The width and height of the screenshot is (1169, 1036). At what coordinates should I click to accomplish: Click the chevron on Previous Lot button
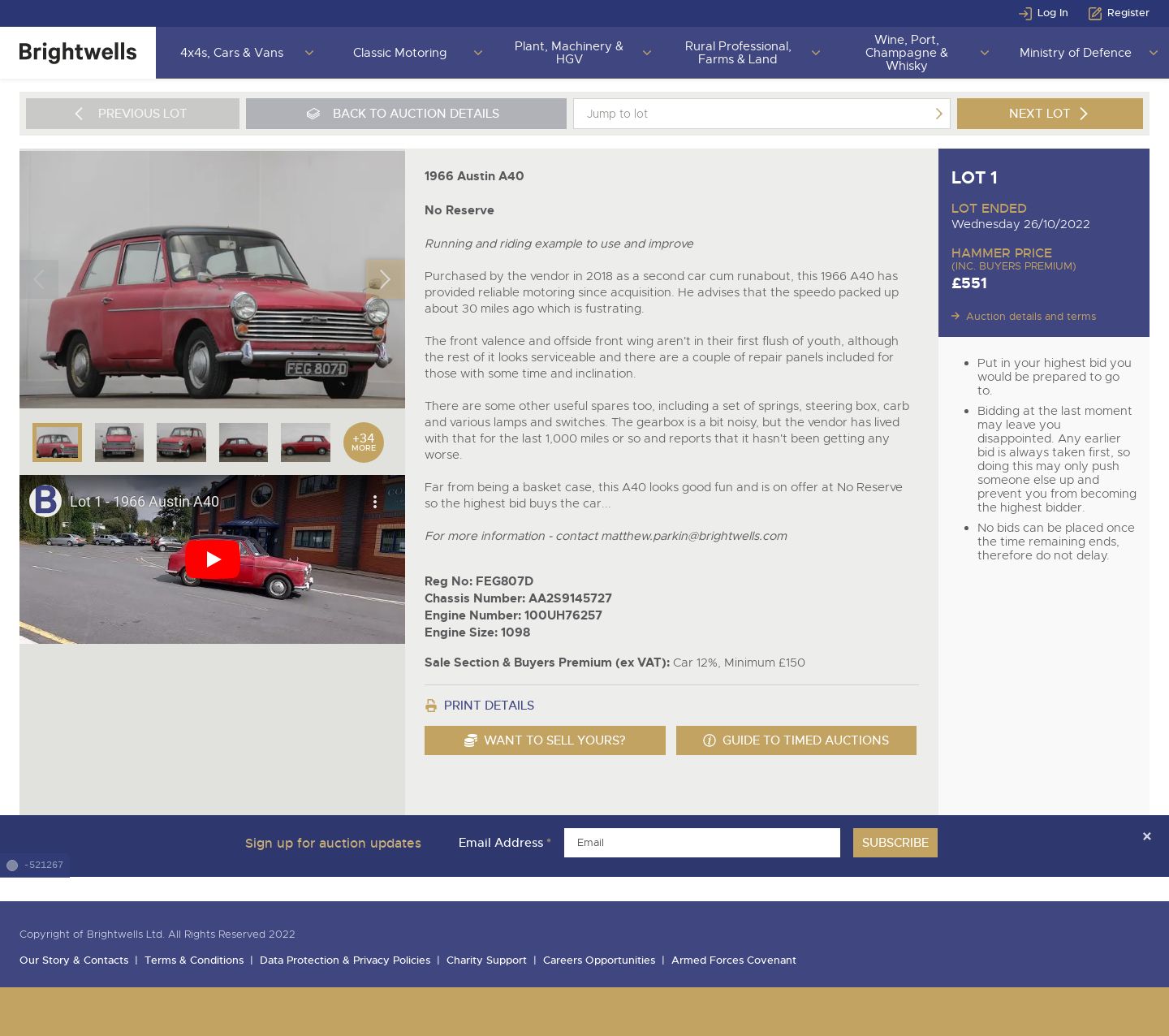tap(79, 114)
